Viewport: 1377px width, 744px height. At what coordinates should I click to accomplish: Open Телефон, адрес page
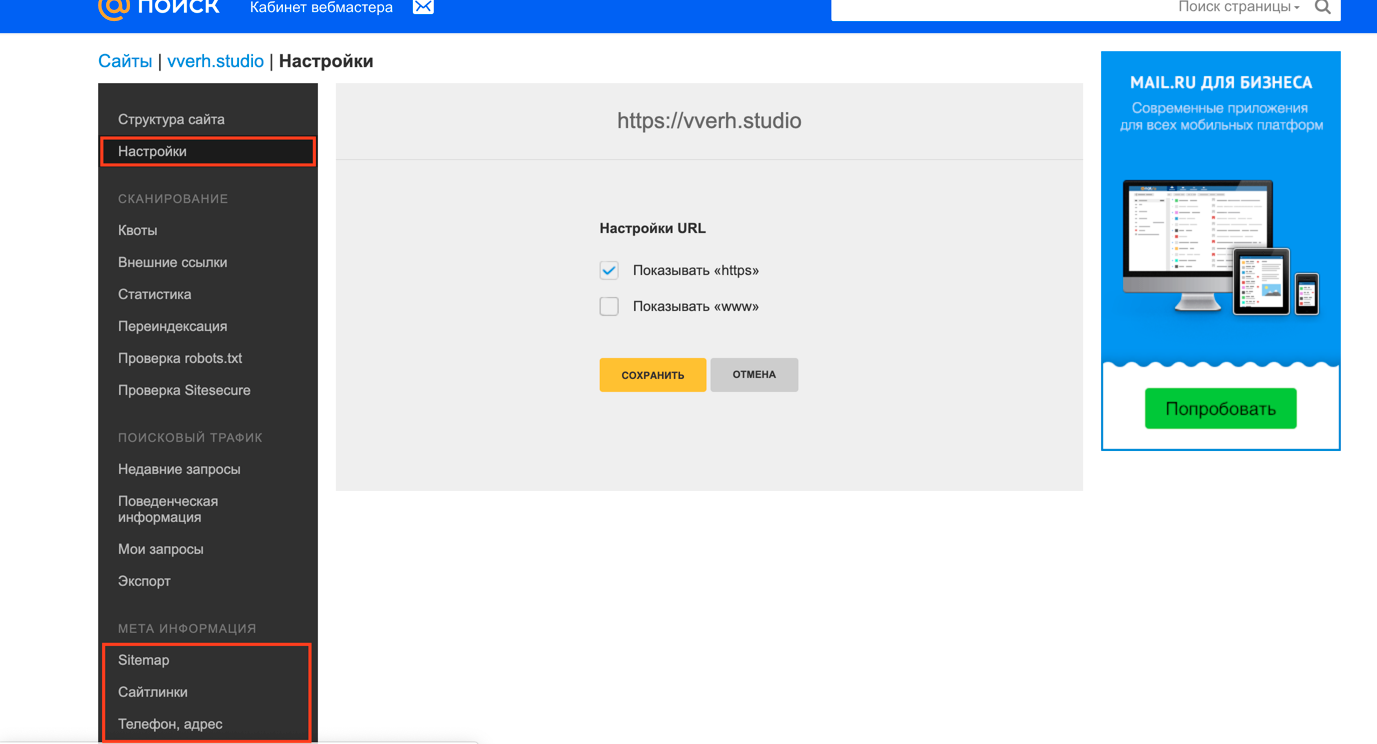click(x=170, y=724)
